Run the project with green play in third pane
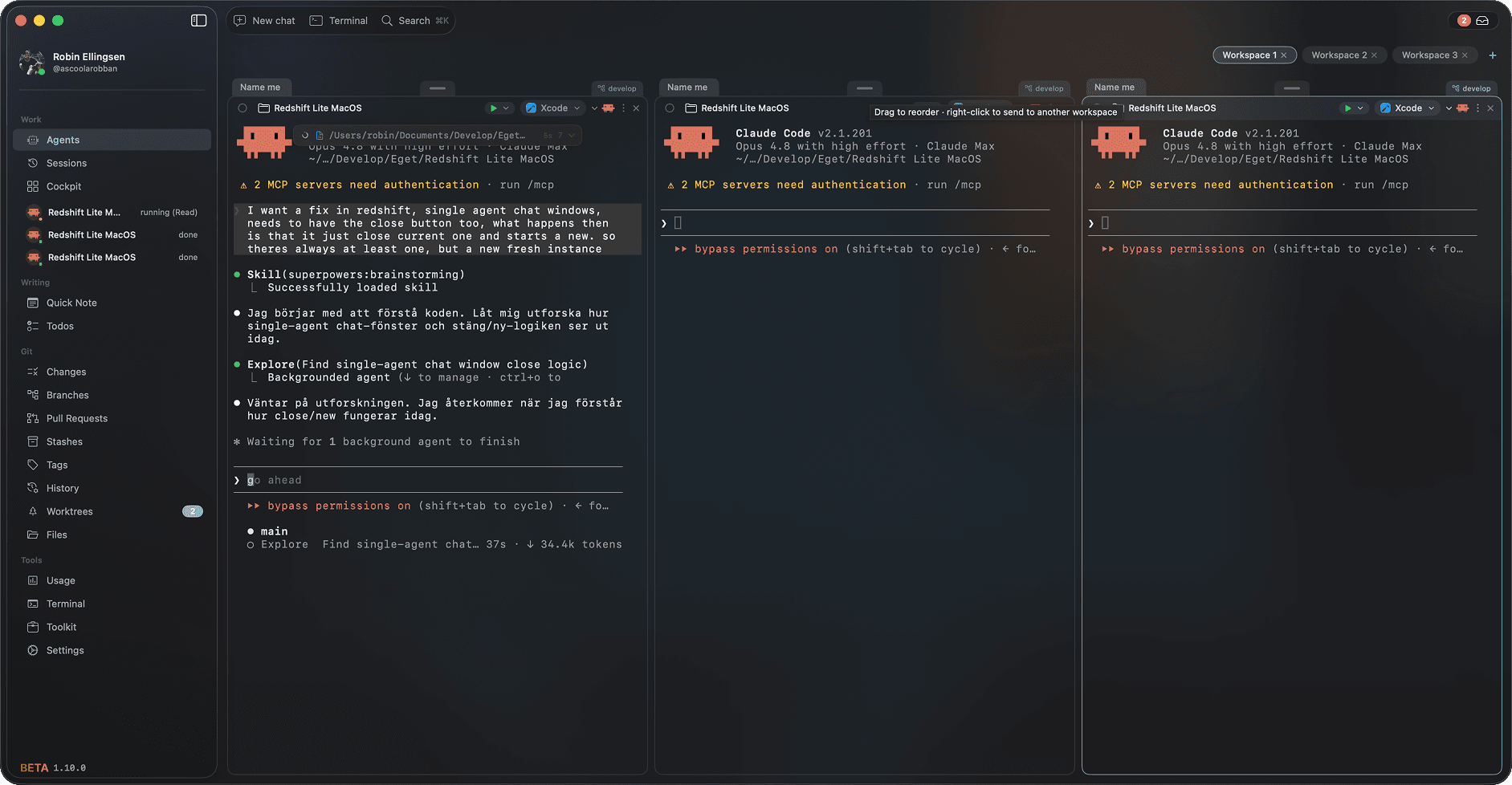Screen dimensions: 1512x785 point(1348,108)
